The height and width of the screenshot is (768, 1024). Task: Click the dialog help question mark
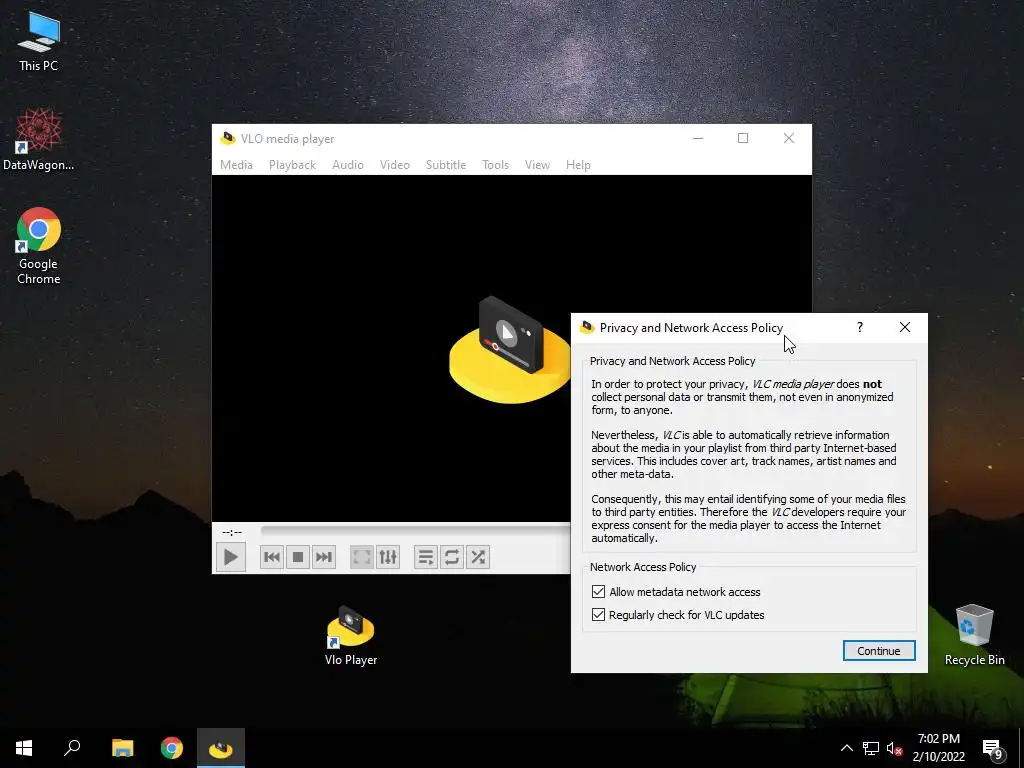coord(860,327)
